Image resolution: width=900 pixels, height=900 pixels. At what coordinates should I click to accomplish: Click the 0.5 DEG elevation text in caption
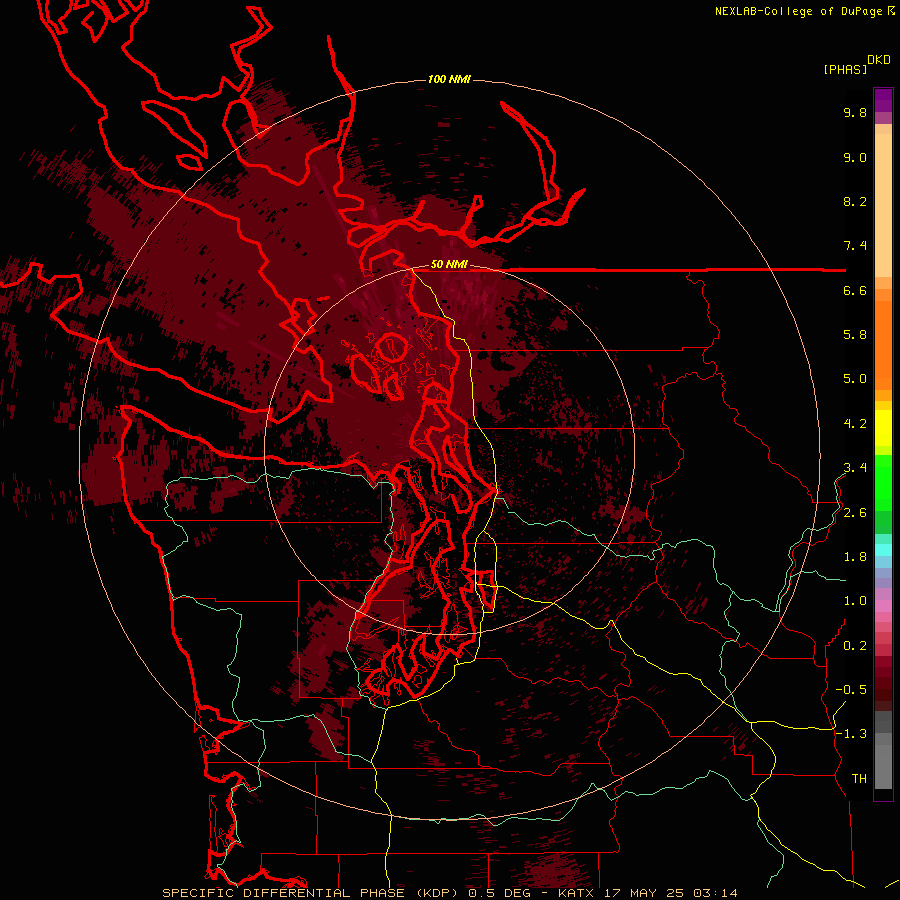point(500,893)
